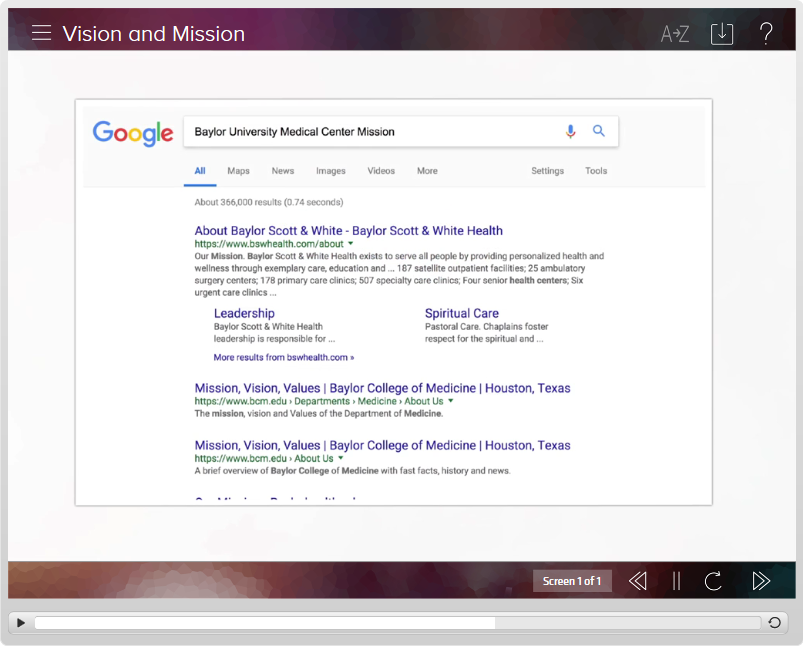Screen dimensions: 803x646
Task: Advance to next screen with double-right arrow
Action: [761, 581]
